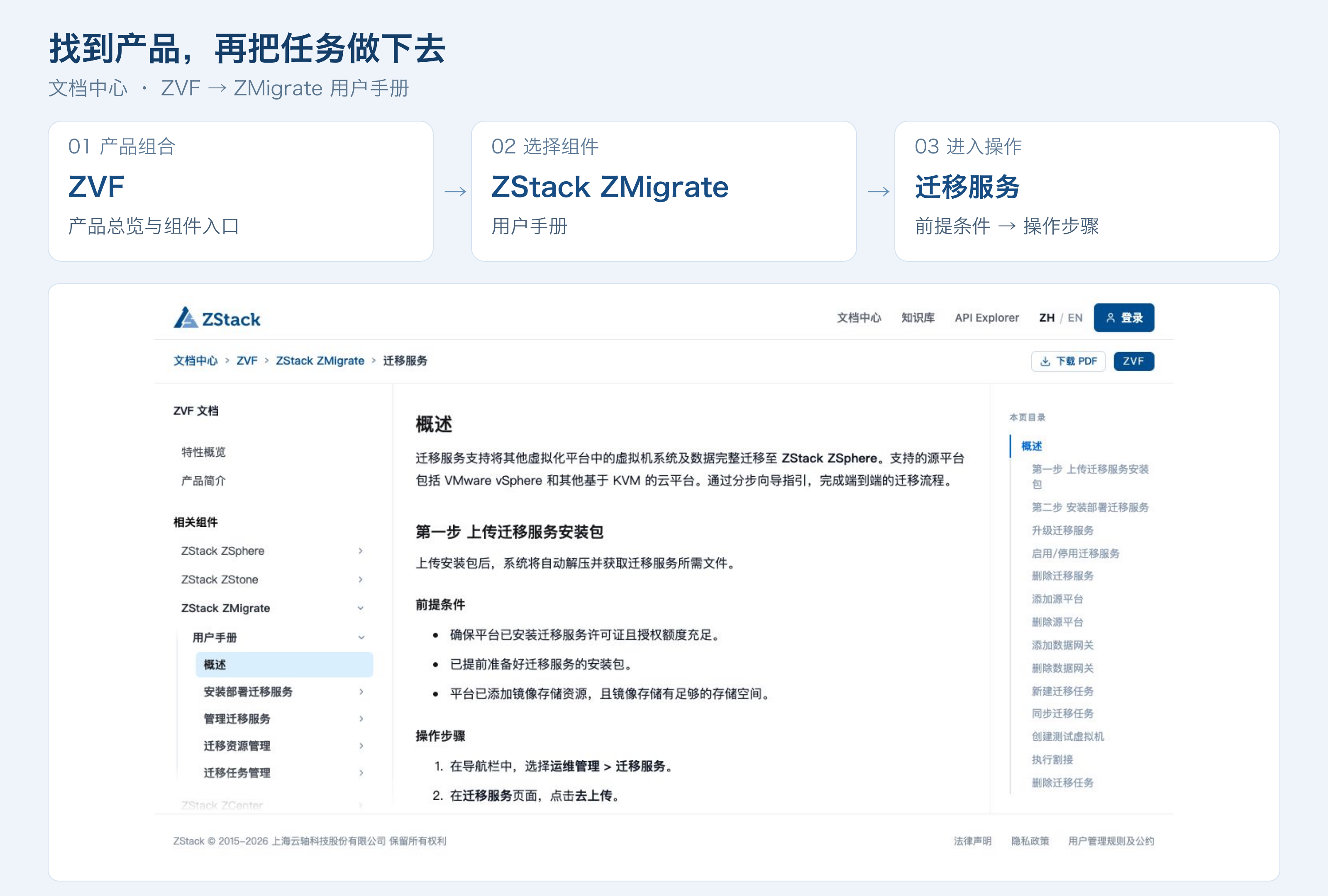Collapse the 用户手册 section chevron
This screenshot has width=1328, height=896.
tap(361, 637)
